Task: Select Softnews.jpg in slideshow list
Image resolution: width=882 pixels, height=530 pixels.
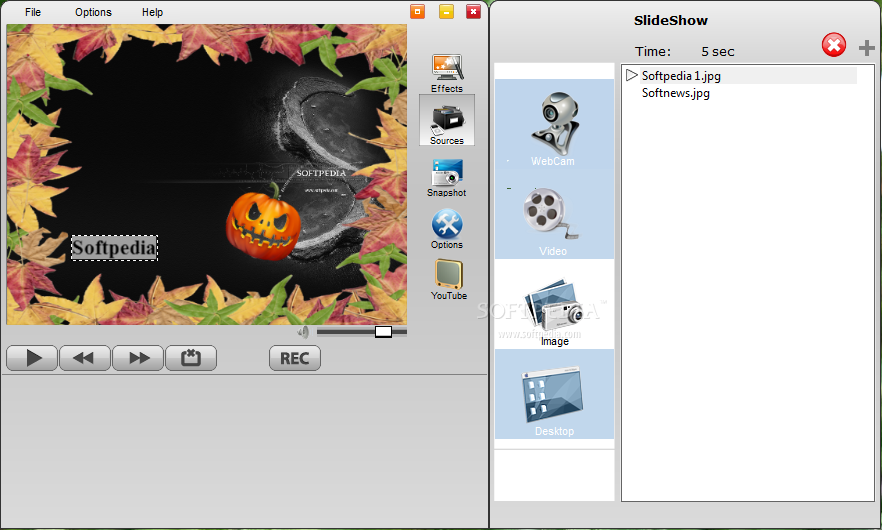Action: 676,93
